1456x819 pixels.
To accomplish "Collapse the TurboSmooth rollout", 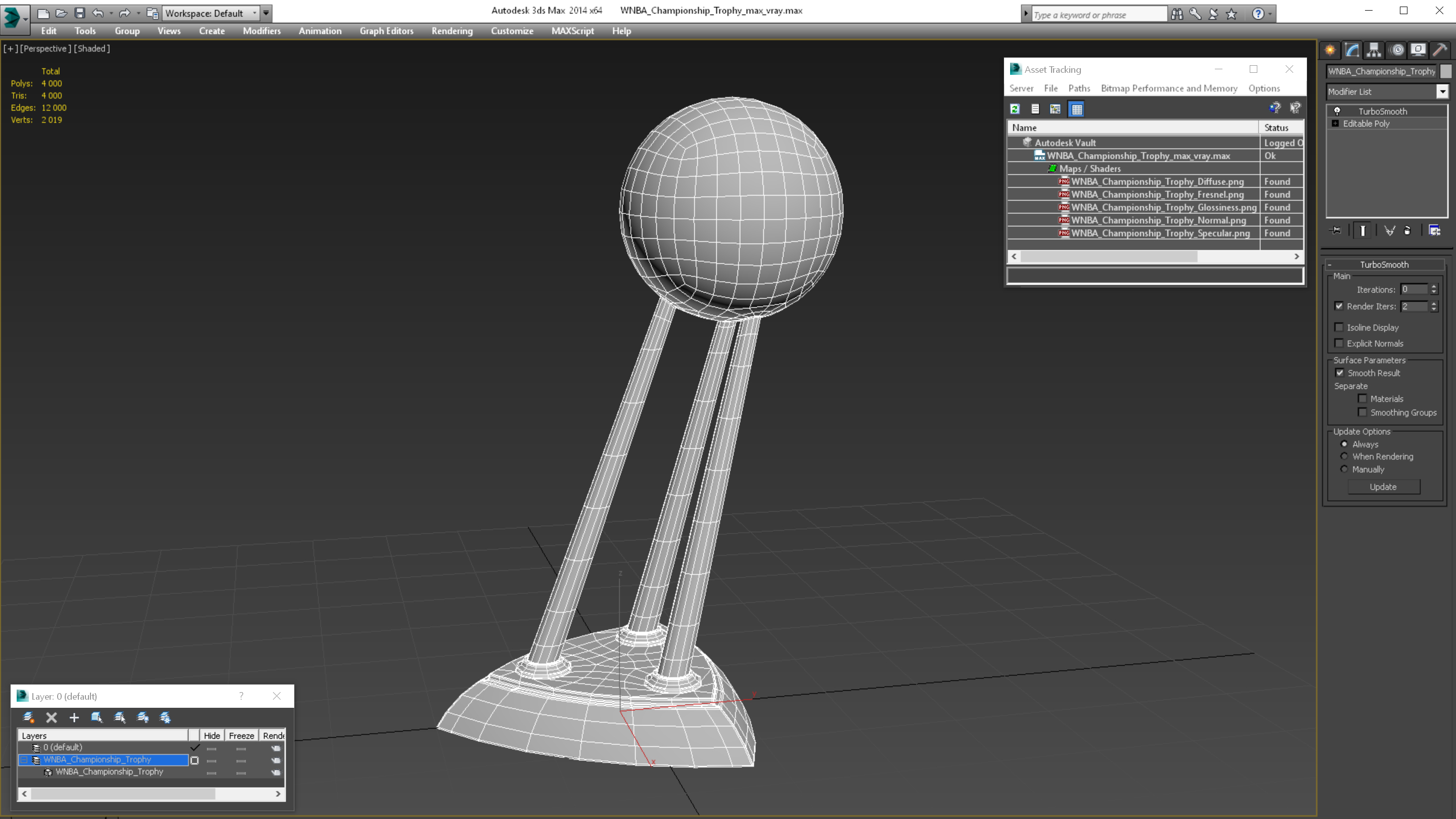I will [x=1330, y=264].
